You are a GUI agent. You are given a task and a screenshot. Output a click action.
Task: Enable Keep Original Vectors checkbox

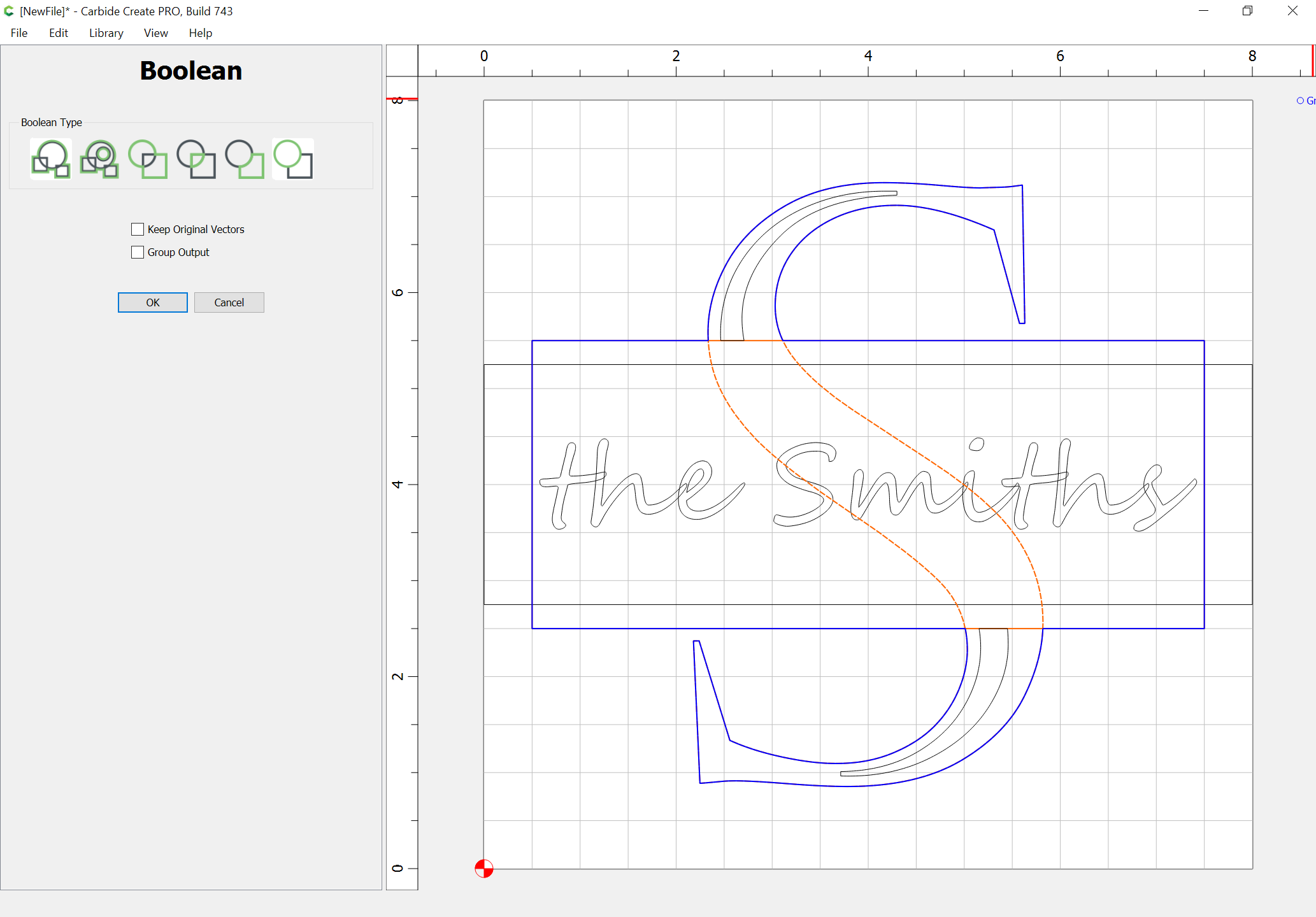click(138, 229)
